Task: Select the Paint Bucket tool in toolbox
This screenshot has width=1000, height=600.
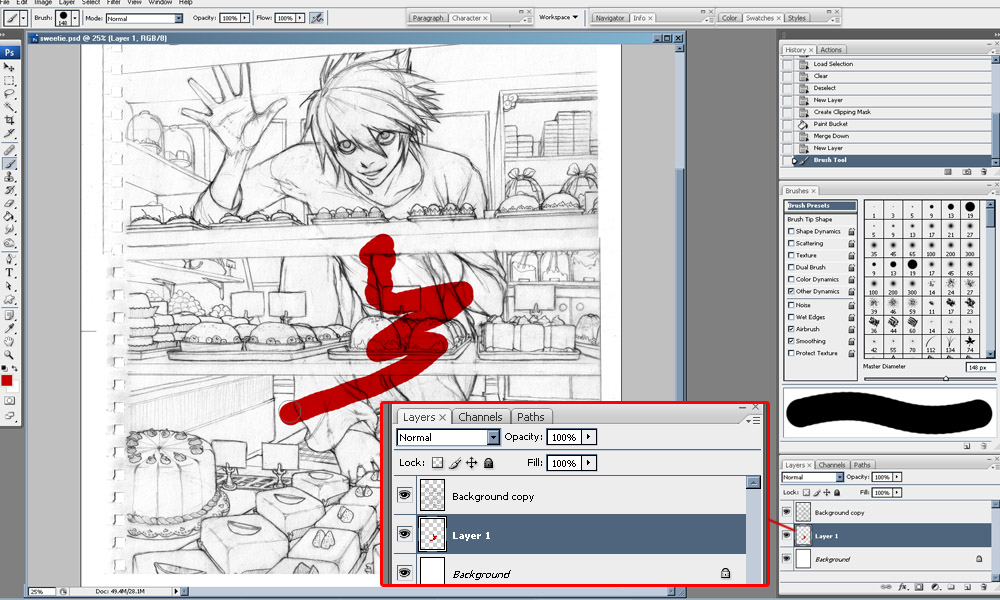Action: click(9, 217)
